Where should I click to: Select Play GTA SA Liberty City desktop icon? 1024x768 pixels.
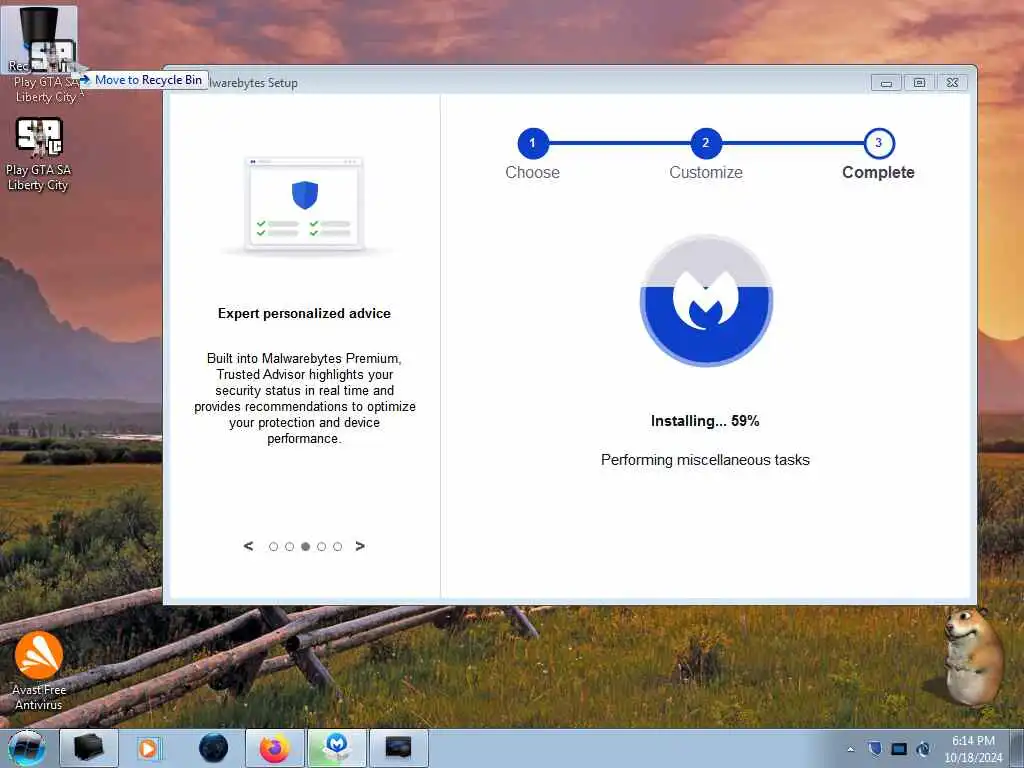(x=39, y=155)
